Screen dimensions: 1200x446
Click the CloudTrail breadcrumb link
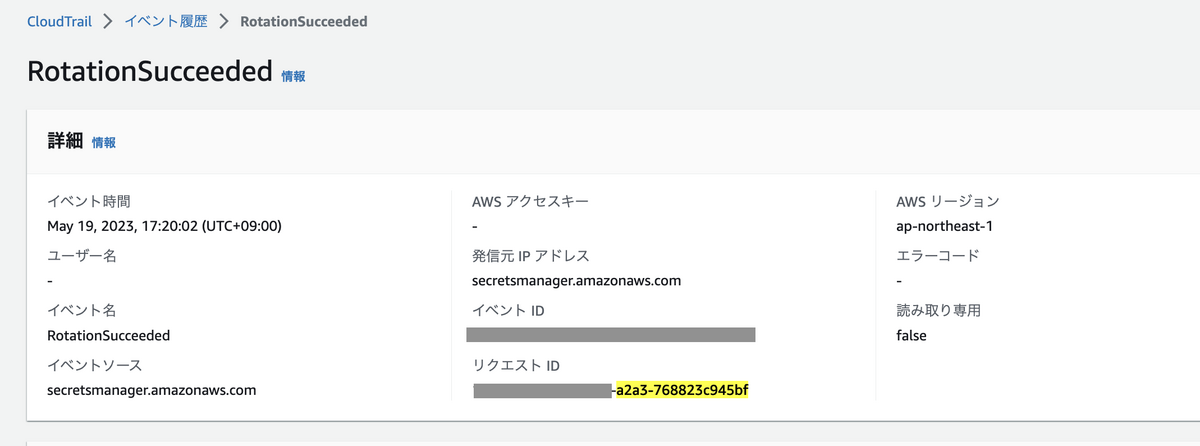pyautogui.click(x=59, y=21)
